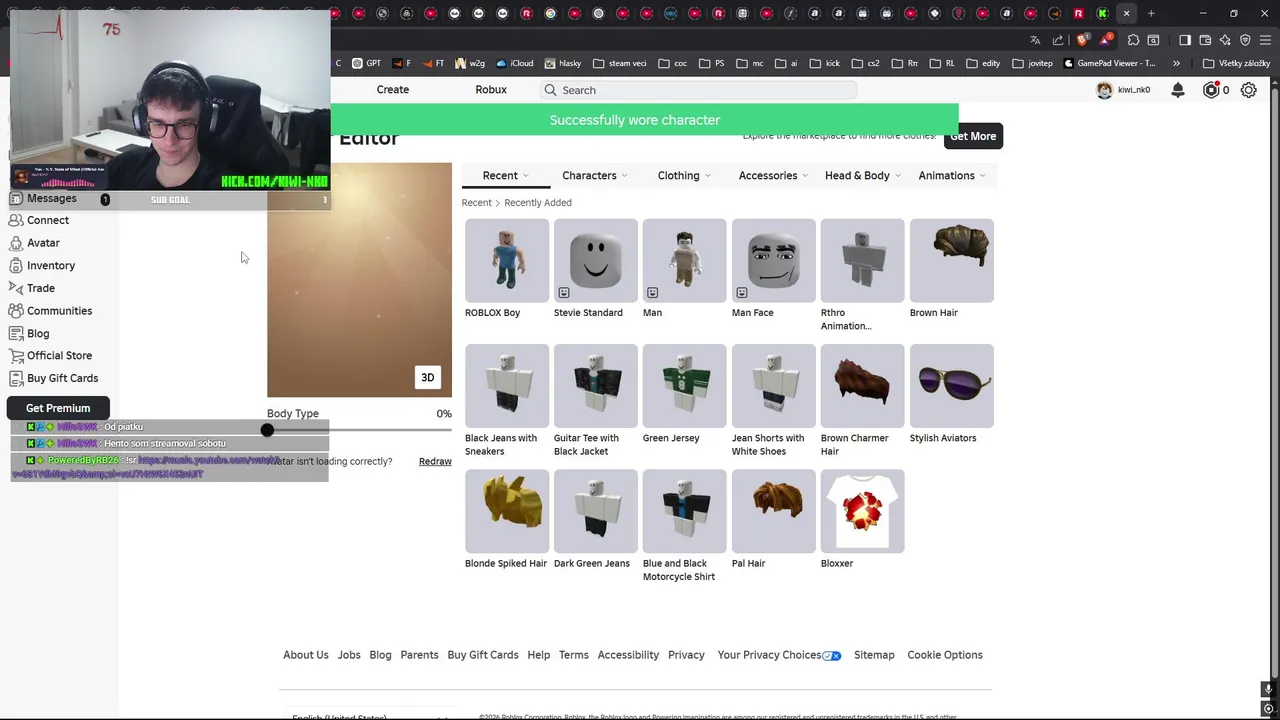Expand the Recent dropdown tab
The height and width of the screenshot is (720, 1280).
coord(506,176)
